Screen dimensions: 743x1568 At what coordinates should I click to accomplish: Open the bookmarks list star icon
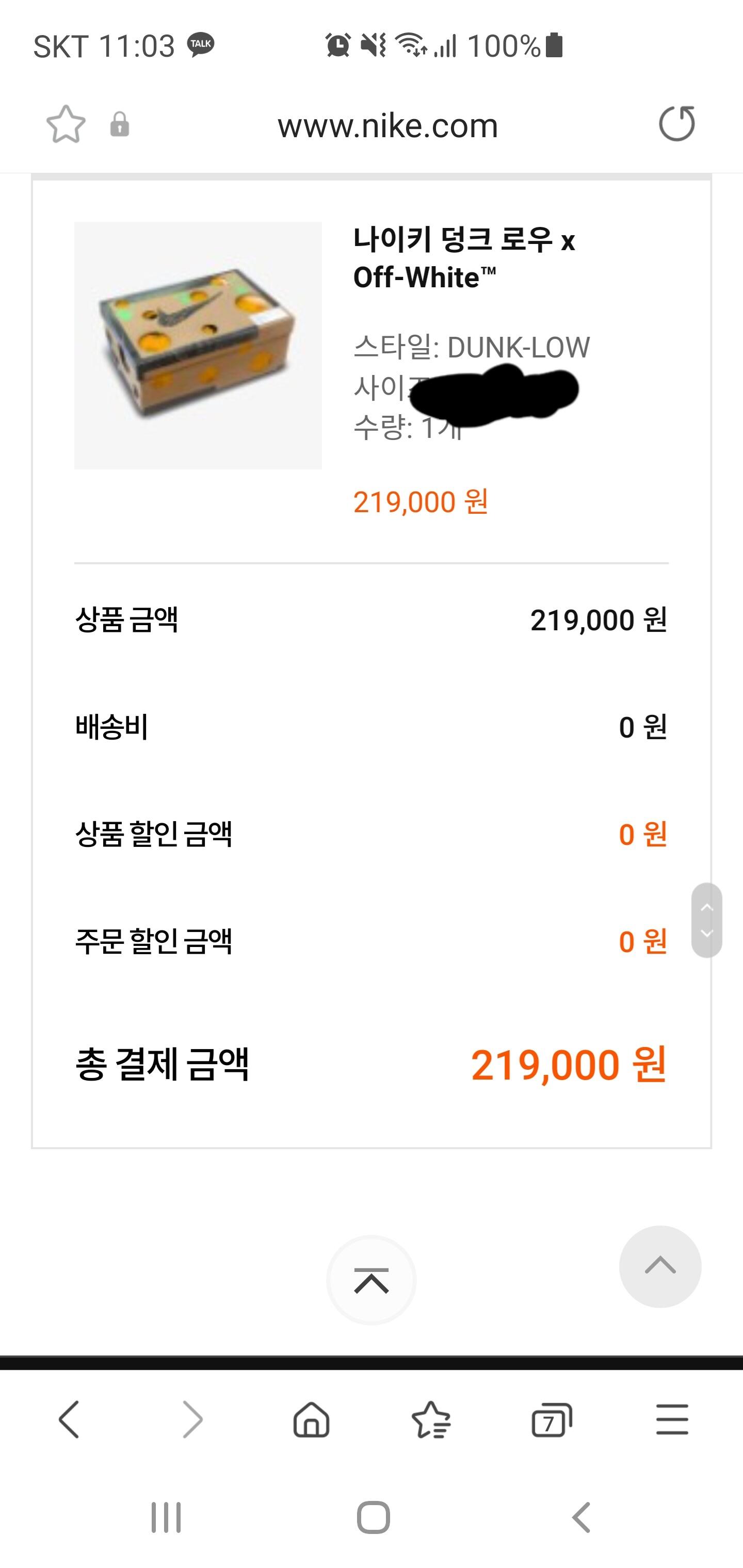(x=430, y=1419)
